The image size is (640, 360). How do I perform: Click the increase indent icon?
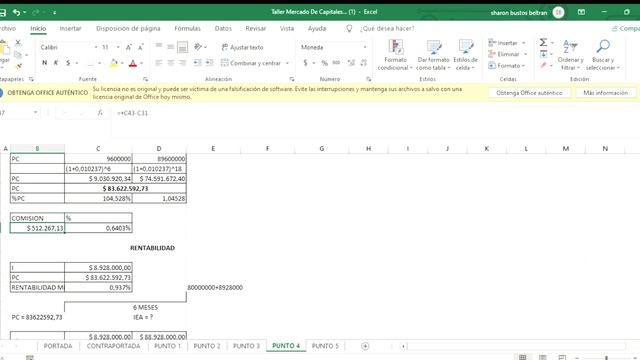click(209, 63)
